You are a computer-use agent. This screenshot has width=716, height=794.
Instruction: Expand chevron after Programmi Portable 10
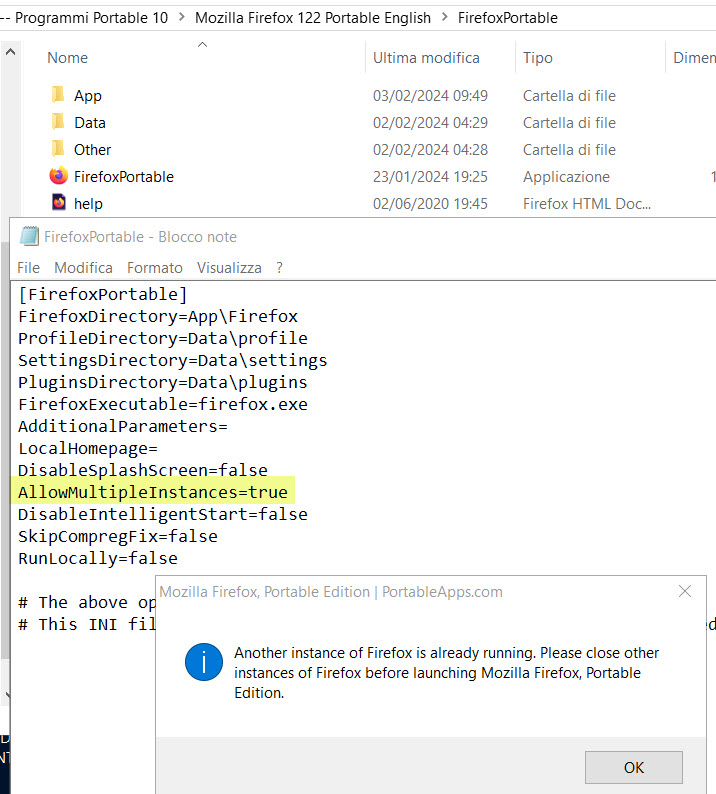pyautogui.click(x=181, y=17)
